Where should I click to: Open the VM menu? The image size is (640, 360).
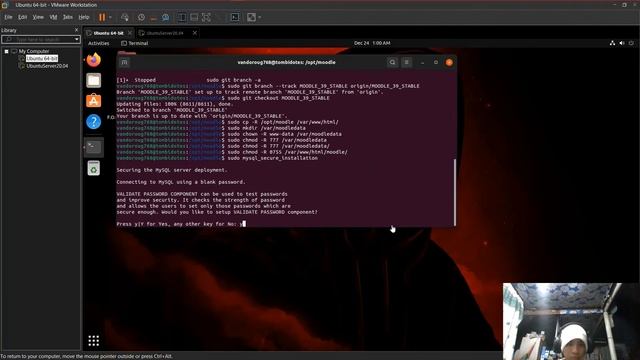click(53, 17)
